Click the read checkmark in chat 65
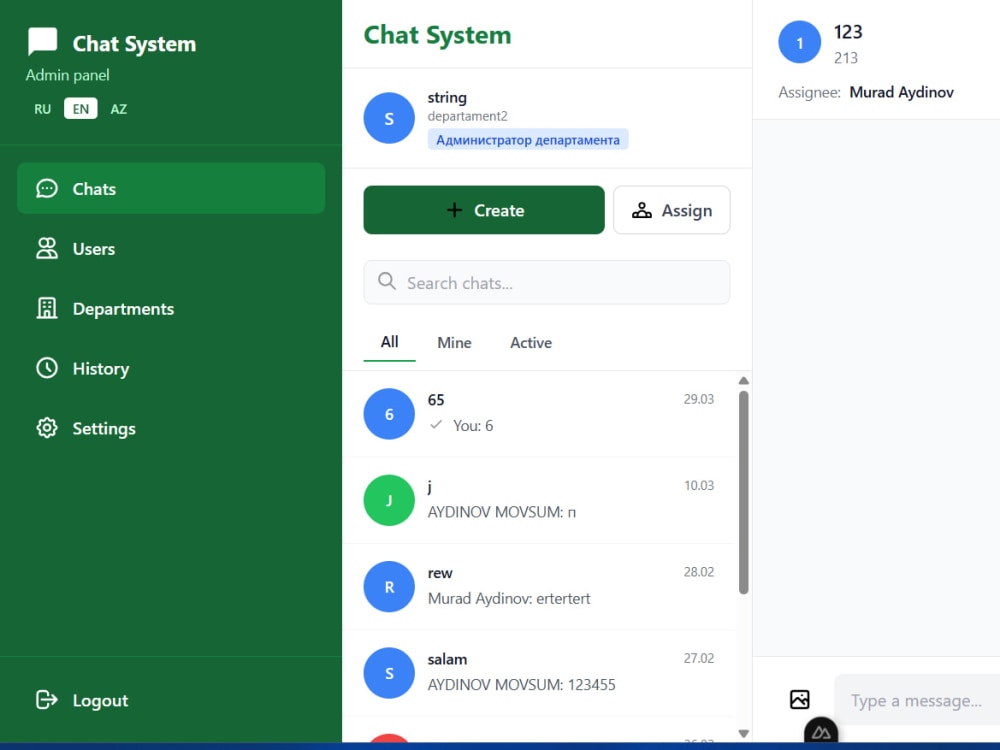The image size is (1000, 750). tap(436, 424)
